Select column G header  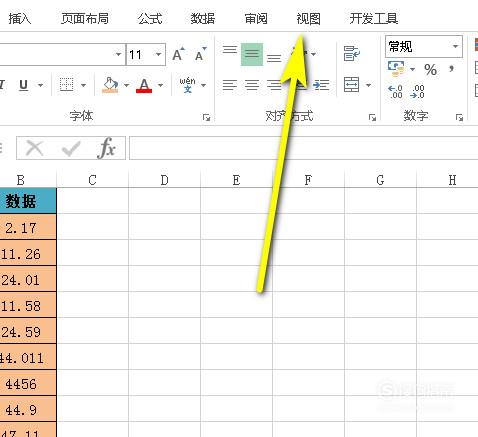380,180
